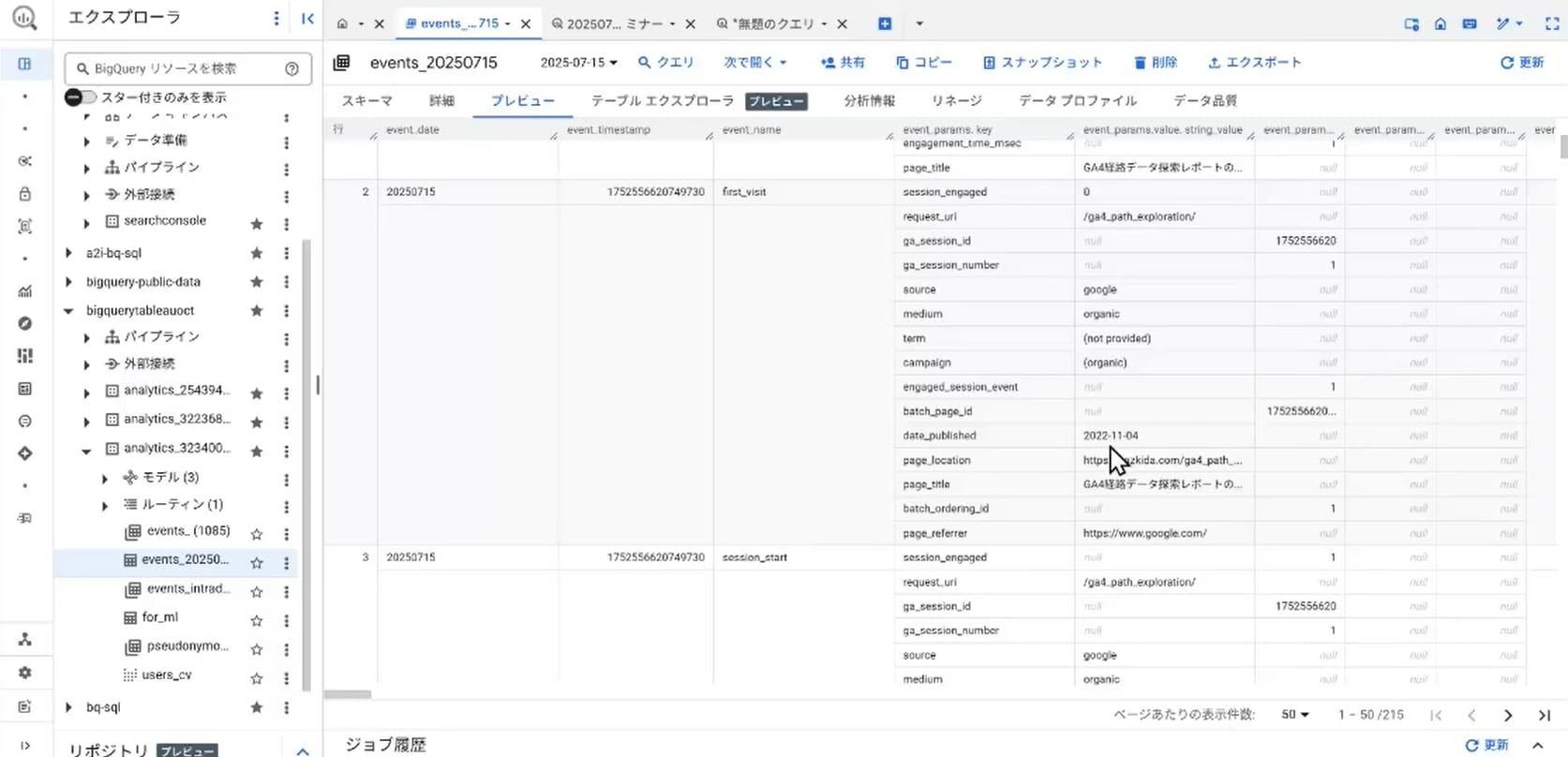Click the query (クエリ) search icon
The image size is (1568, 757).
click(645, 63)
